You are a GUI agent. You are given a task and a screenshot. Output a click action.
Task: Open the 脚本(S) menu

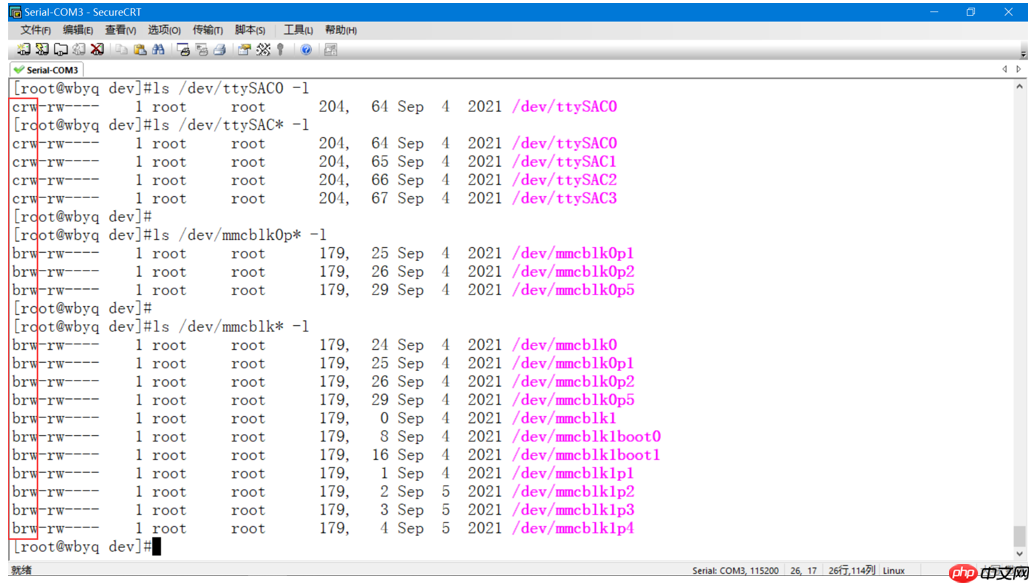pyautogui.click(x=250, y=30)
